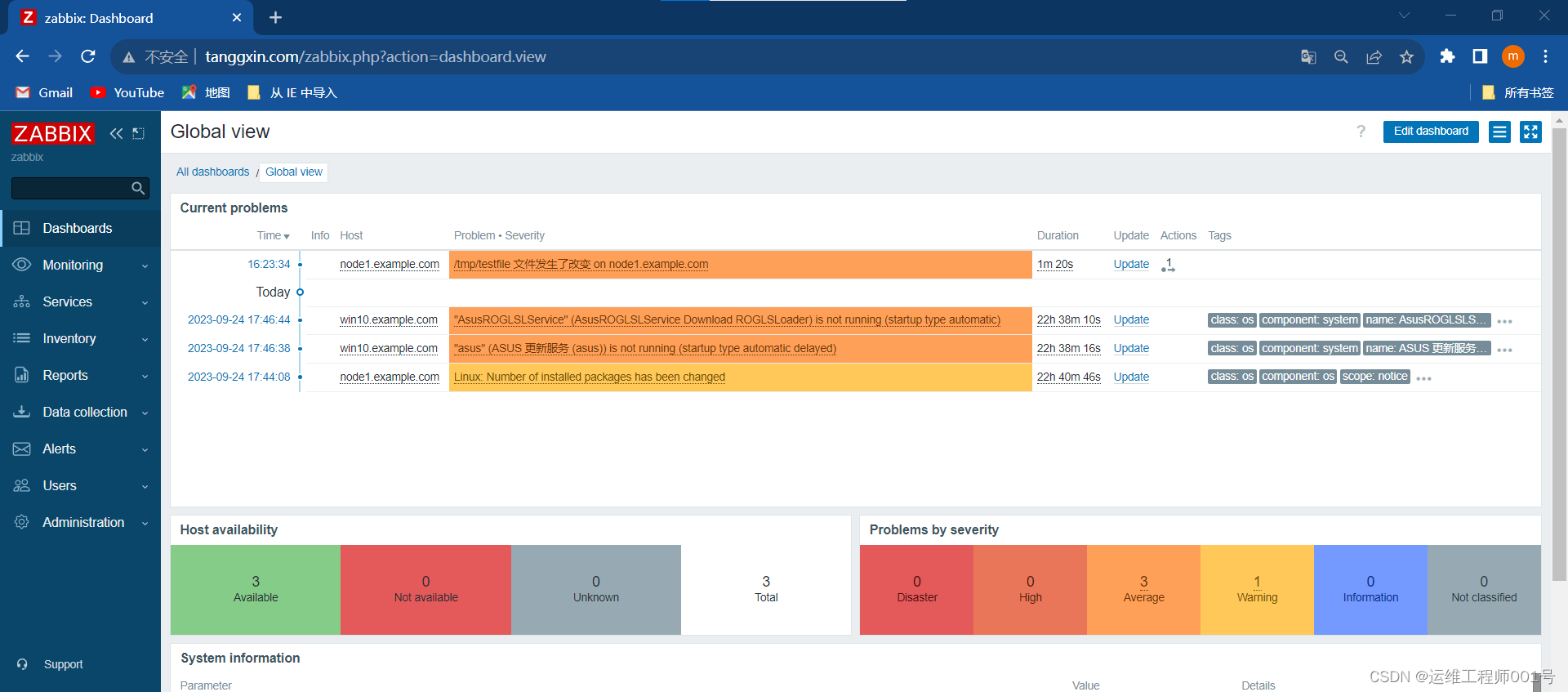
Task: Click the Dashboards sidebar icon
Action: point(22,228)
